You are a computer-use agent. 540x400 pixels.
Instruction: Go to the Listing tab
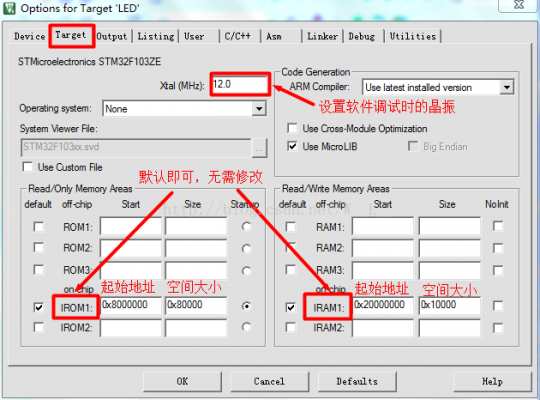click(x=156, y=36)
